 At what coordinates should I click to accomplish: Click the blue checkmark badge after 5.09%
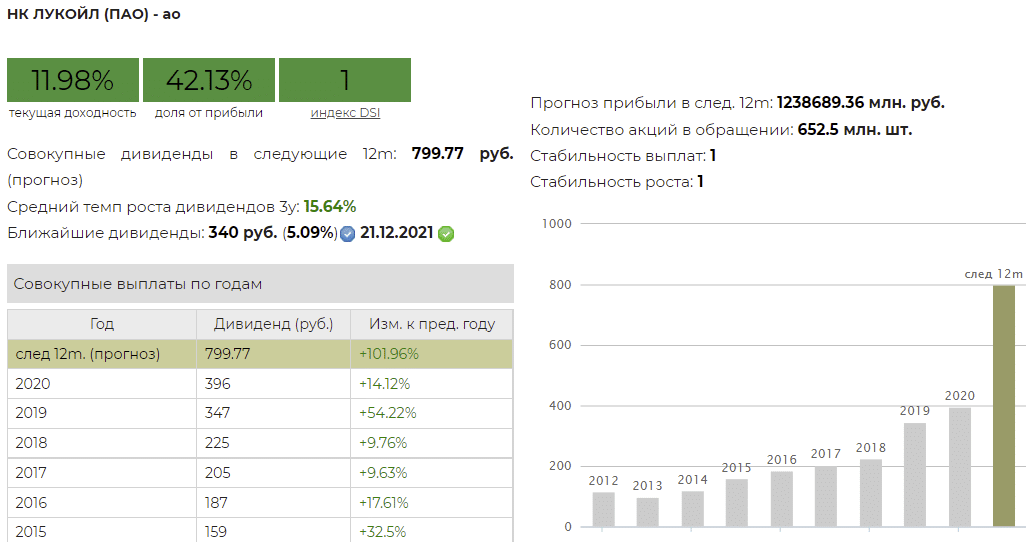pyautogui.click(x=347, y=234)
